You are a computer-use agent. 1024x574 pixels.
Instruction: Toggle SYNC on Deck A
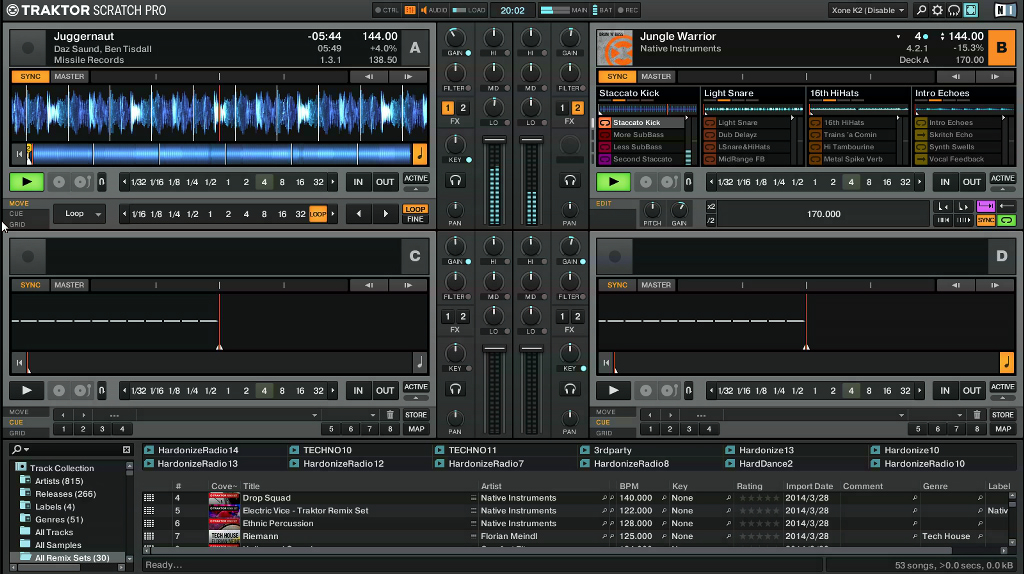(x=30, y=76)
